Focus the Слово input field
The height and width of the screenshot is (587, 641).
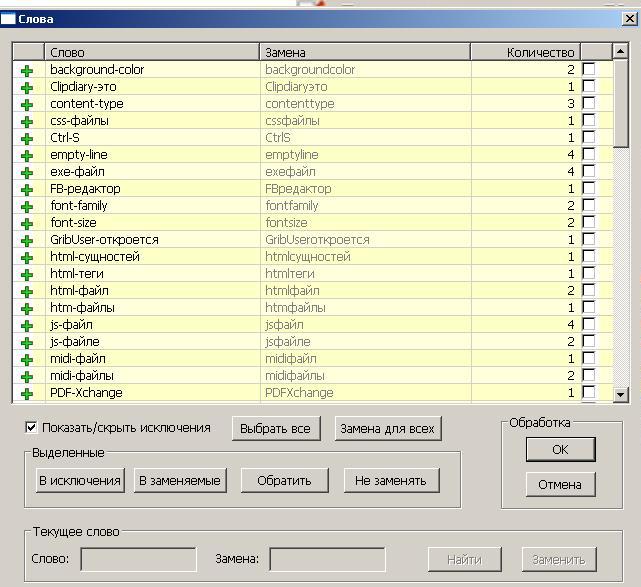pos(139,559)
